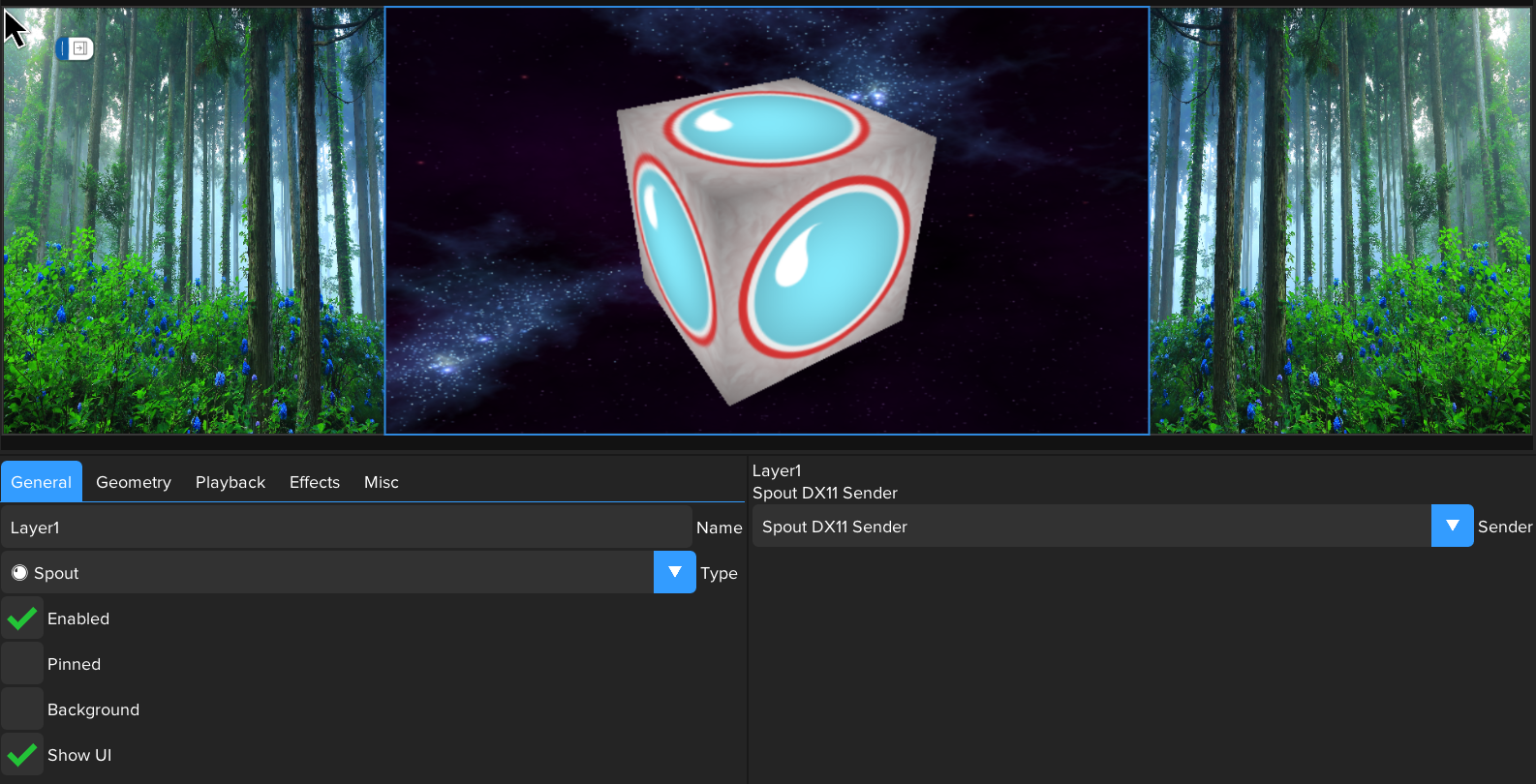This screenshot has height=784, width=1536.
Task: Select the General tab
Action: point(42,482)
